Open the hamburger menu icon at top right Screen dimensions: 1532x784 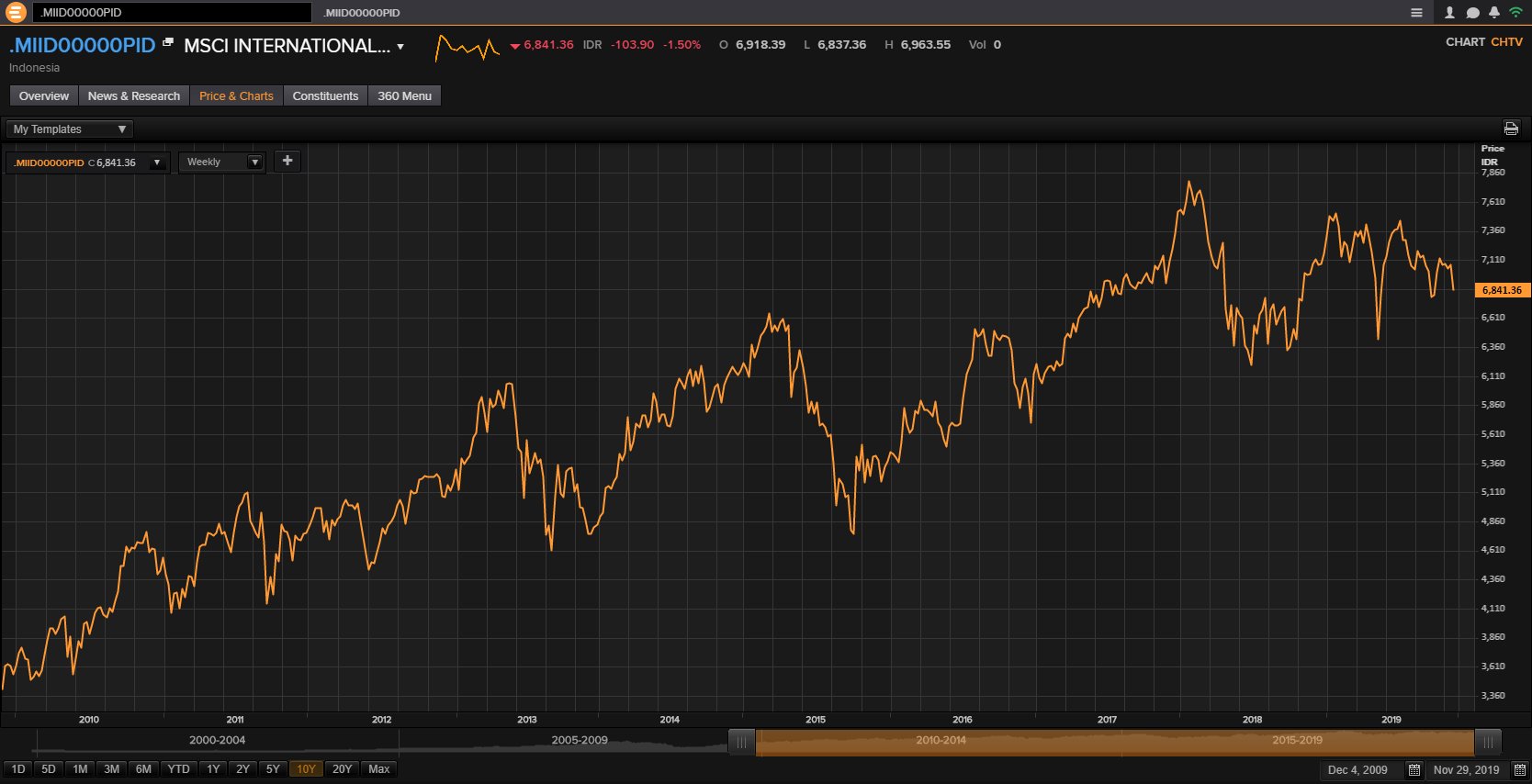[x=1416, y=13]
